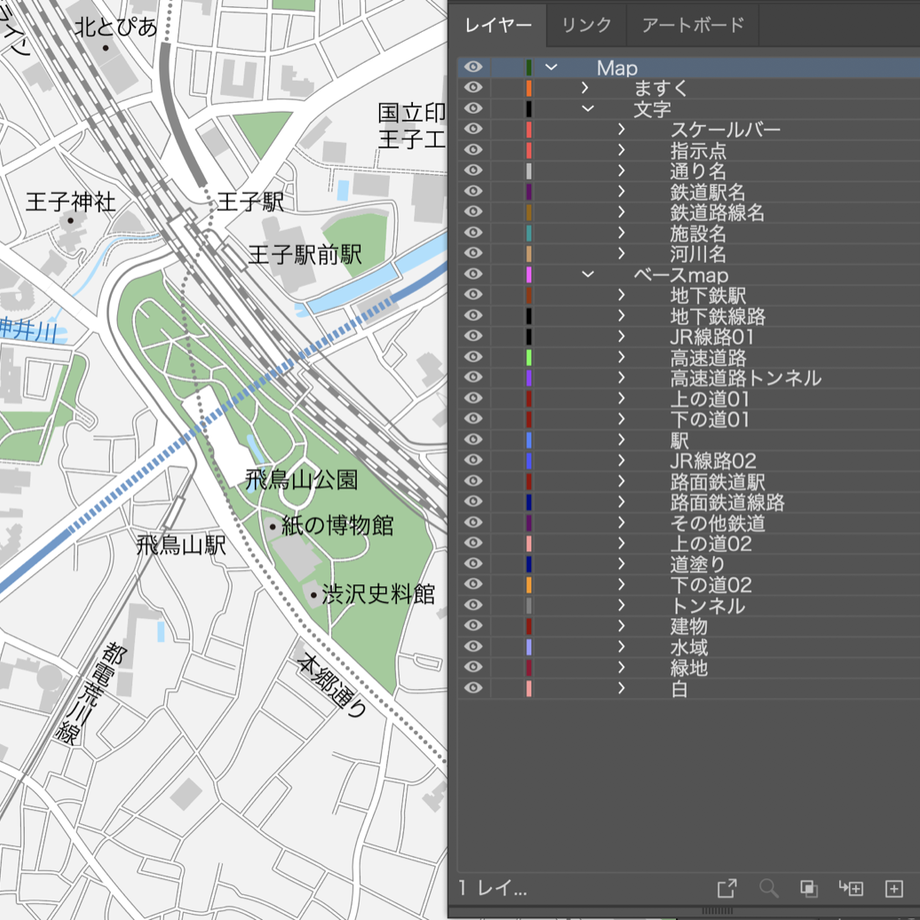
Task: Hide the 緑地 layer
Action: pos(473,667)
